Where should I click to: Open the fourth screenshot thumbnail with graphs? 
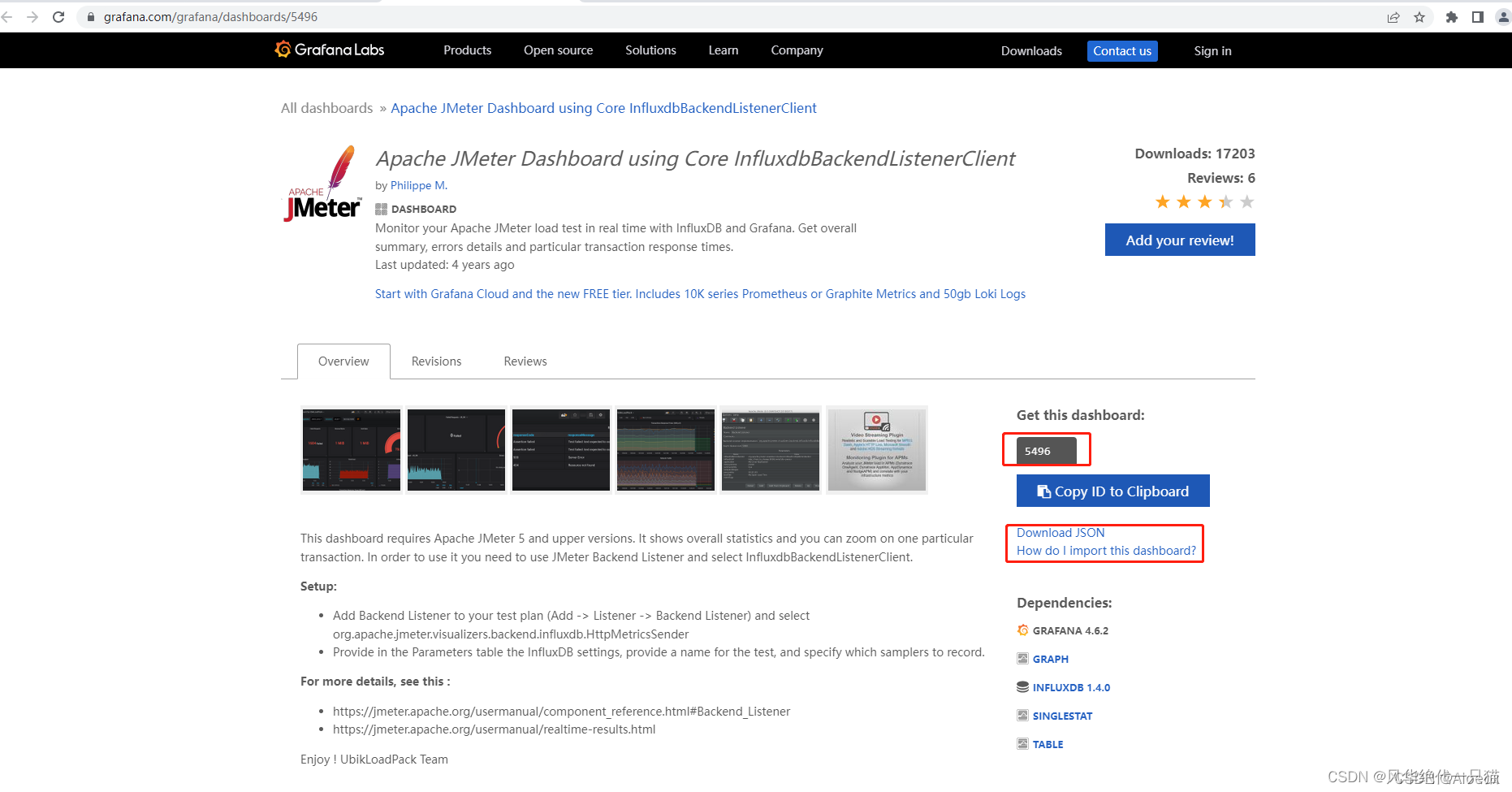pos(666,450)
